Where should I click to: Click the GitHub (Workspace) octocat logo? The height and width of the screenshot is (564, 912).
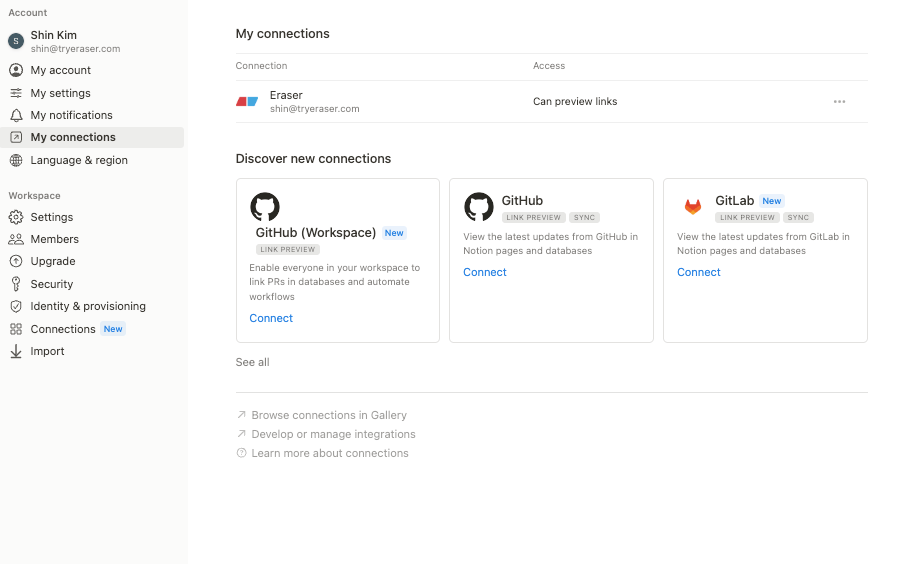tap(265, 207)
